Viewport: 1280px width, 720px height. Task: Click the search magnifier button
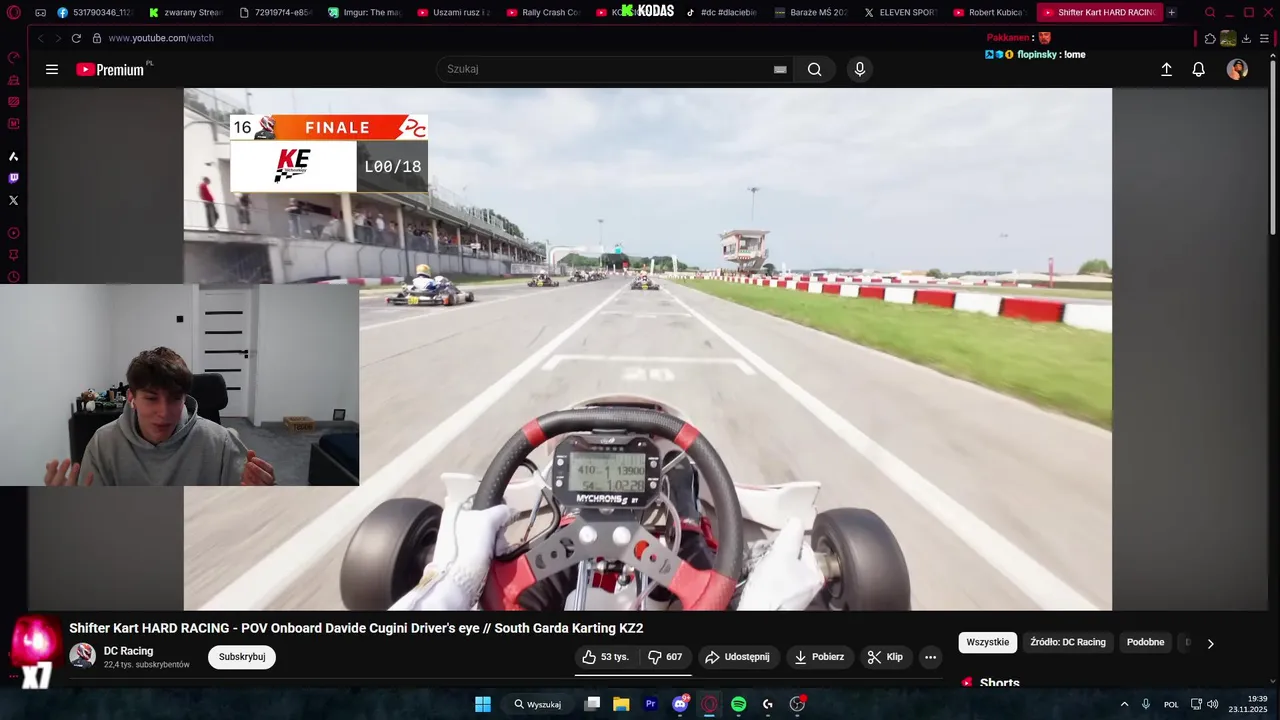[814, 69]
